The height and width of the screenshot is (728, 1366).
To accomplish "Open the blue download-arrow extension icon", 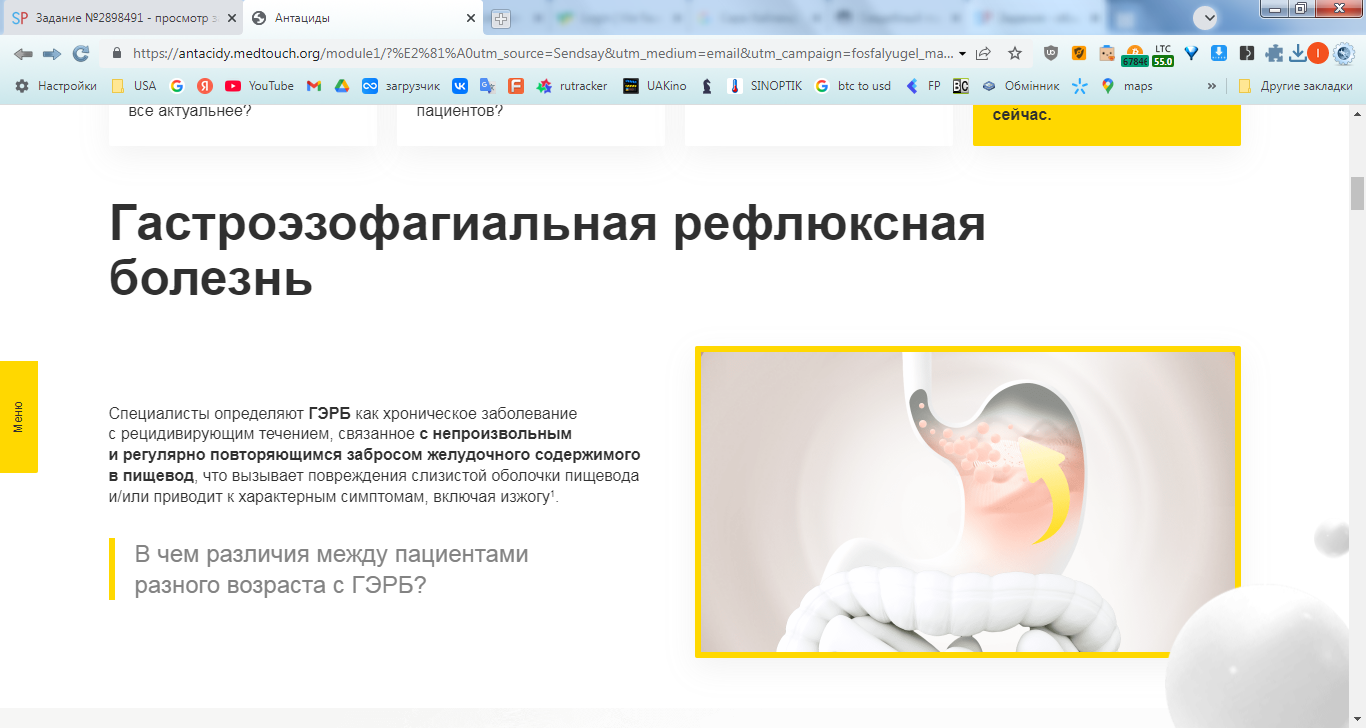I will [x=1219, y=54].
